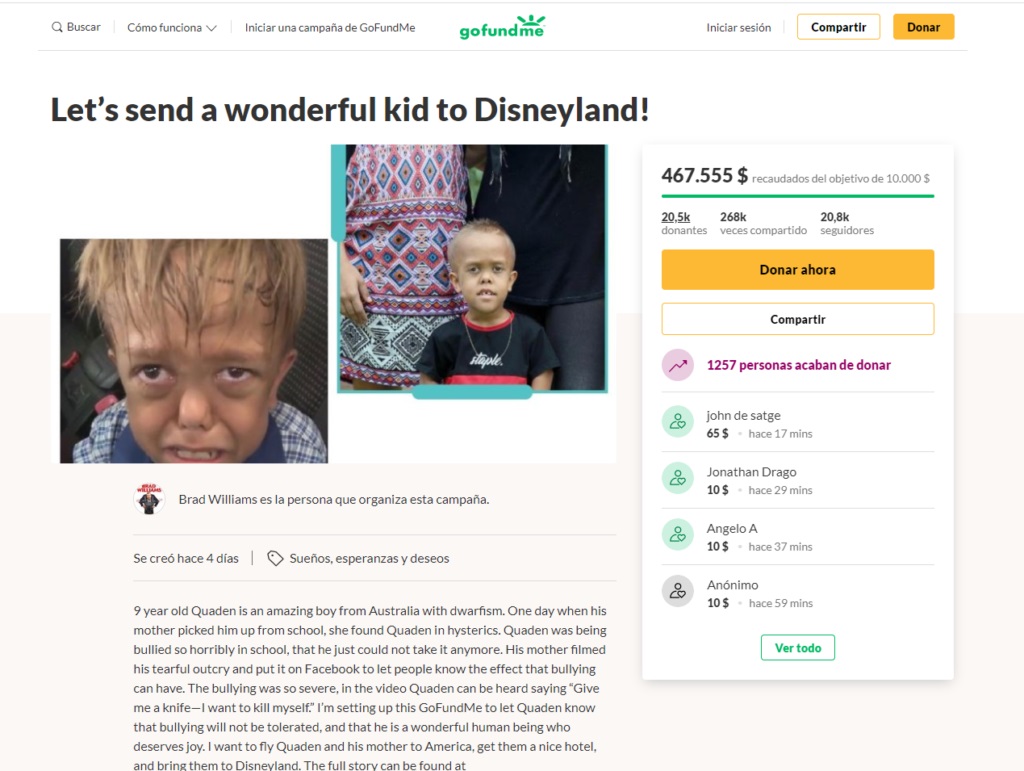Click Jonathan Drago's donor avatar icon

678,479
